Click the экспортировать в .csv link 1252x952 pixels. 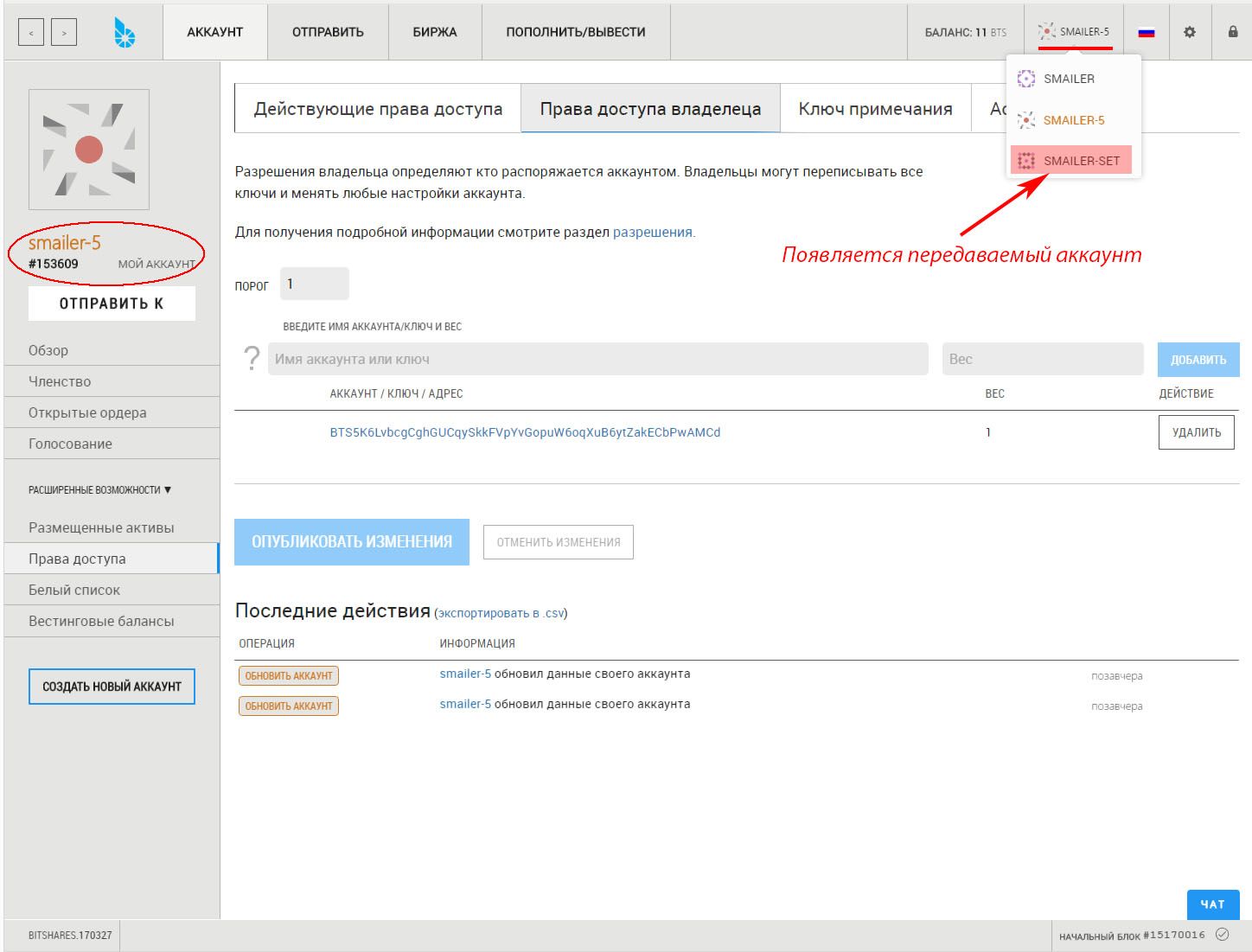(x=501, y=613)
